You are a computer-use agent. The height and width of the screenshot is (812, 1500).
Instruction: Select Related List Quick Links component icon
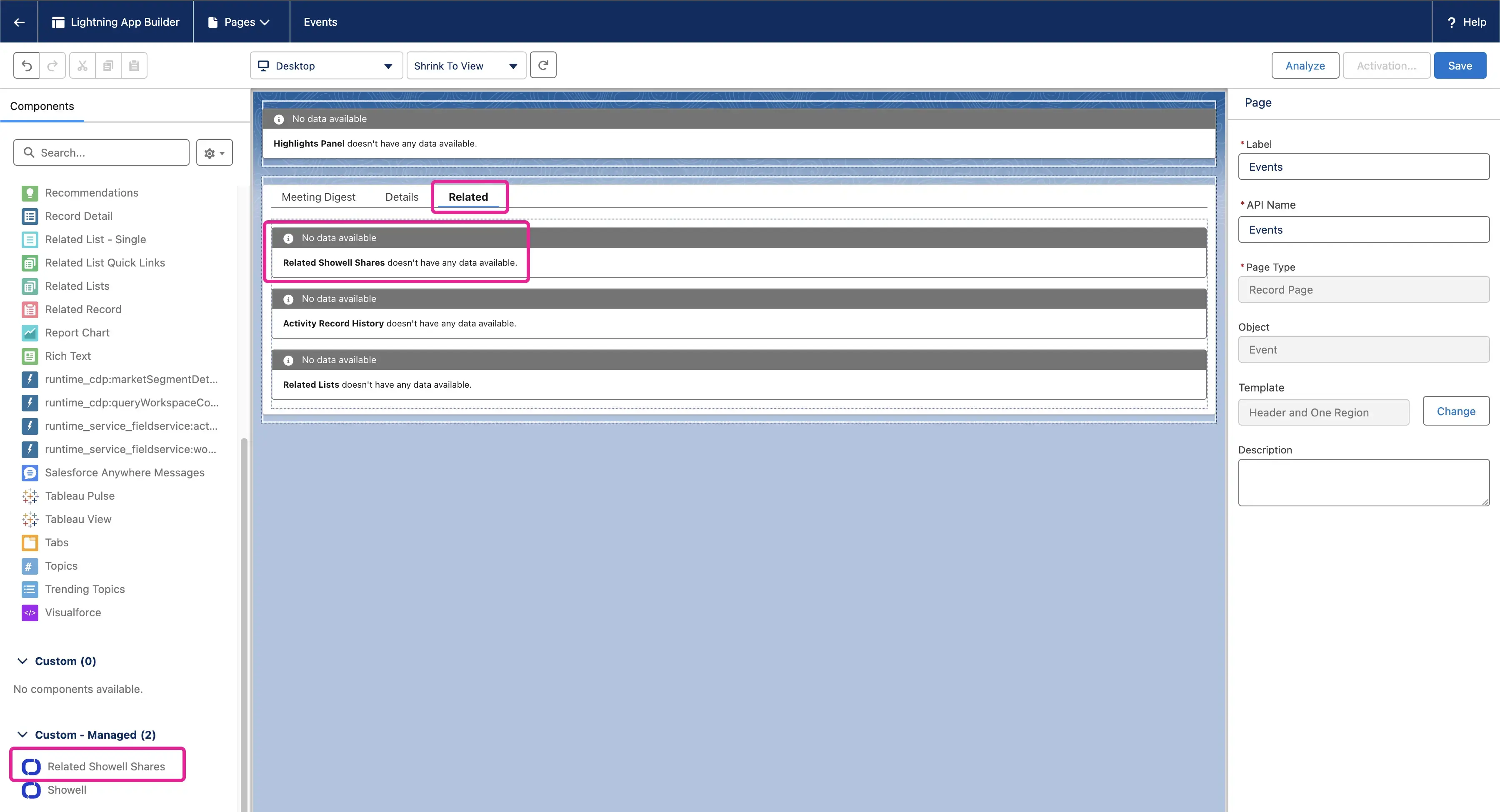point(30,262)
